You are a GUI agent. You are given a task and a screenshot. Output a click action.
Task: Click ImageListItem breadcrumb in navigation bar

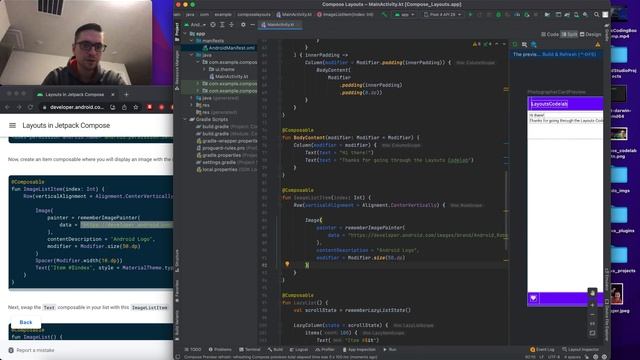pyautogui.click(x=345, y=14)
